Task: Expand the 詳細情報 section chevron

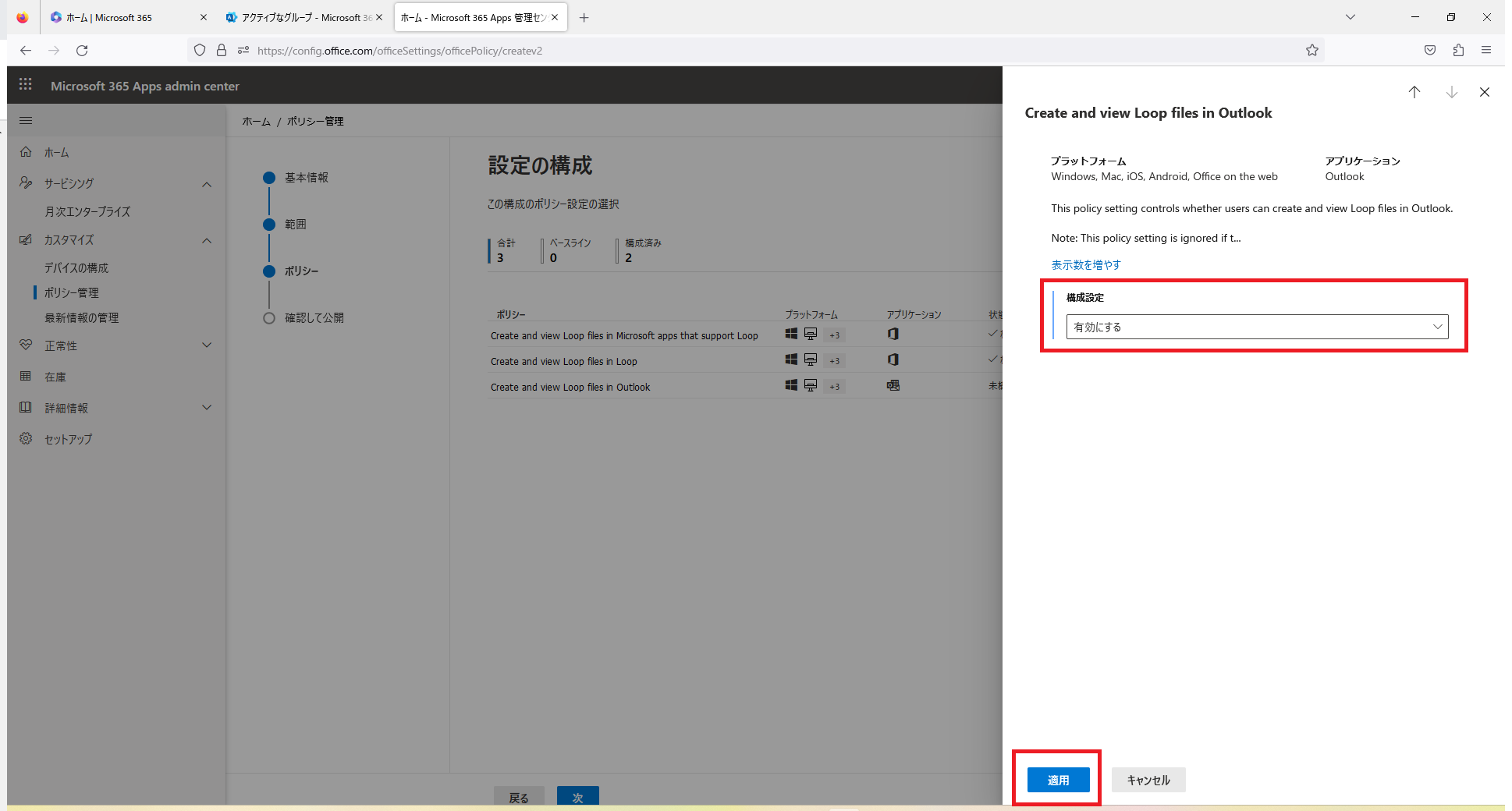Action: [x=207, y=407]
